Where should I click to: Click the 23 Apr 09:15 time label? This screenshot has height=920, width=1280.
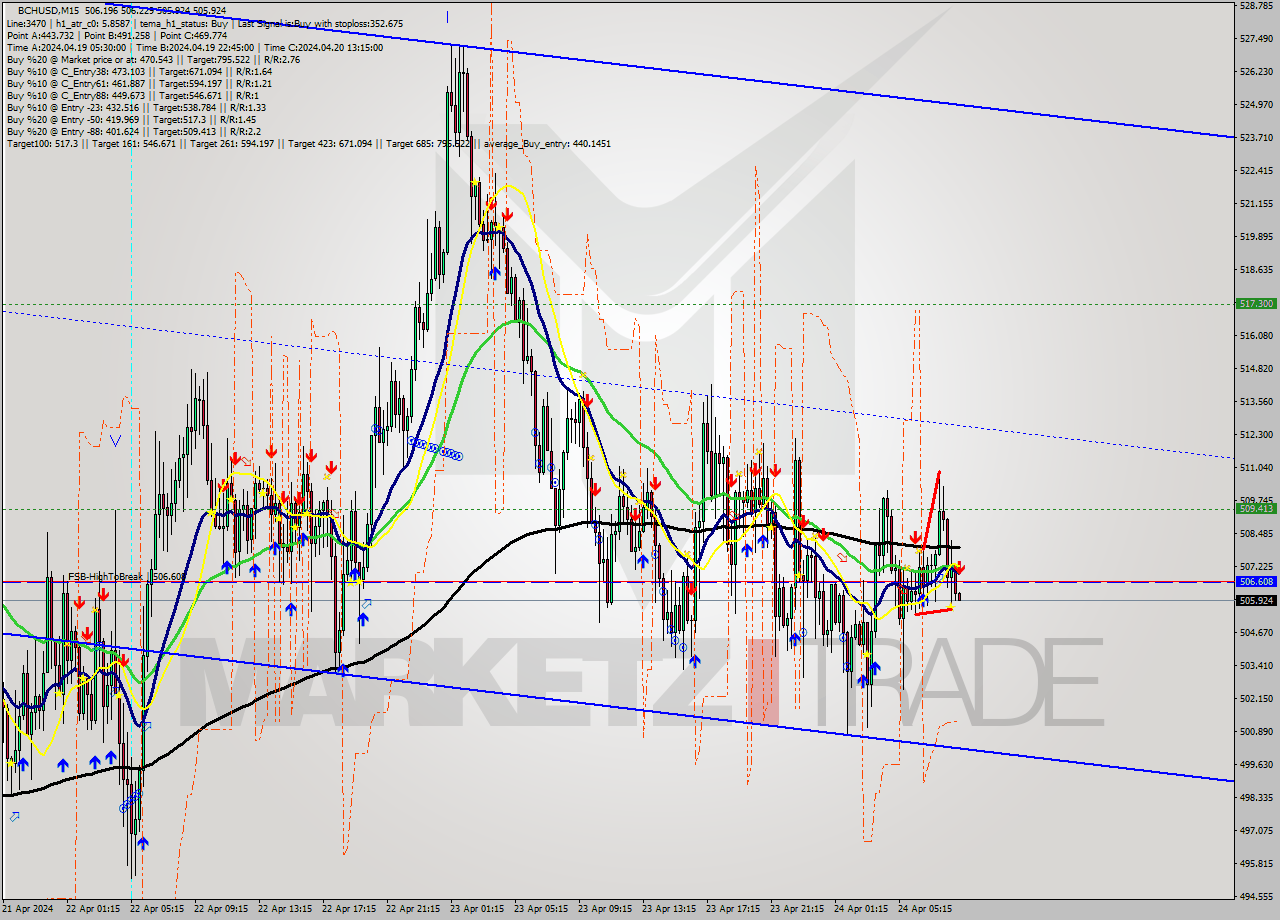click(605, 909)
